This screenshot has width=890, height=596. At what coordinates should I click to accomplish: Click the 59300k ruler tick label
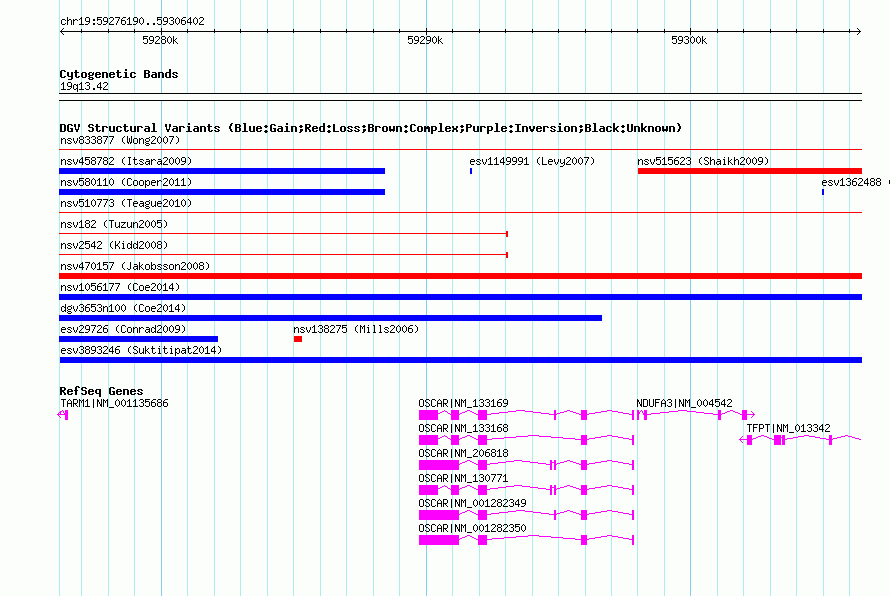pyautogui.click(x=689, y=40)
